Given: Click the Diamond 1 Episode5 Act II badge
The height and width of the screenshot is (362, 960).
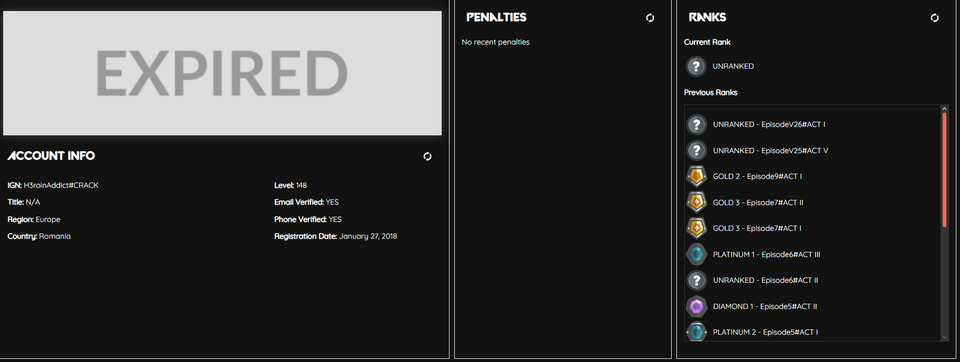Looking at the screenshot, I should click(x=696, y=306).
